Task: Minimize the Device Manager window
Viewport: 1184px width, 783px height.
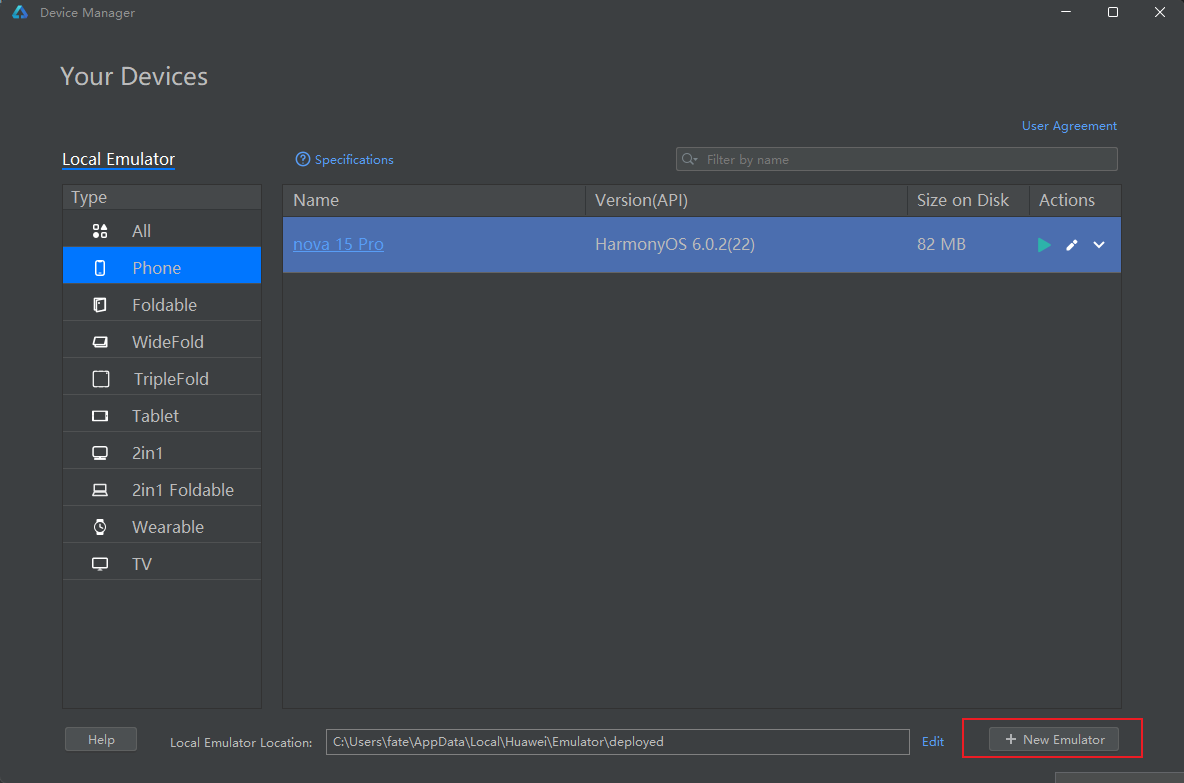Action: [1065, 12]
